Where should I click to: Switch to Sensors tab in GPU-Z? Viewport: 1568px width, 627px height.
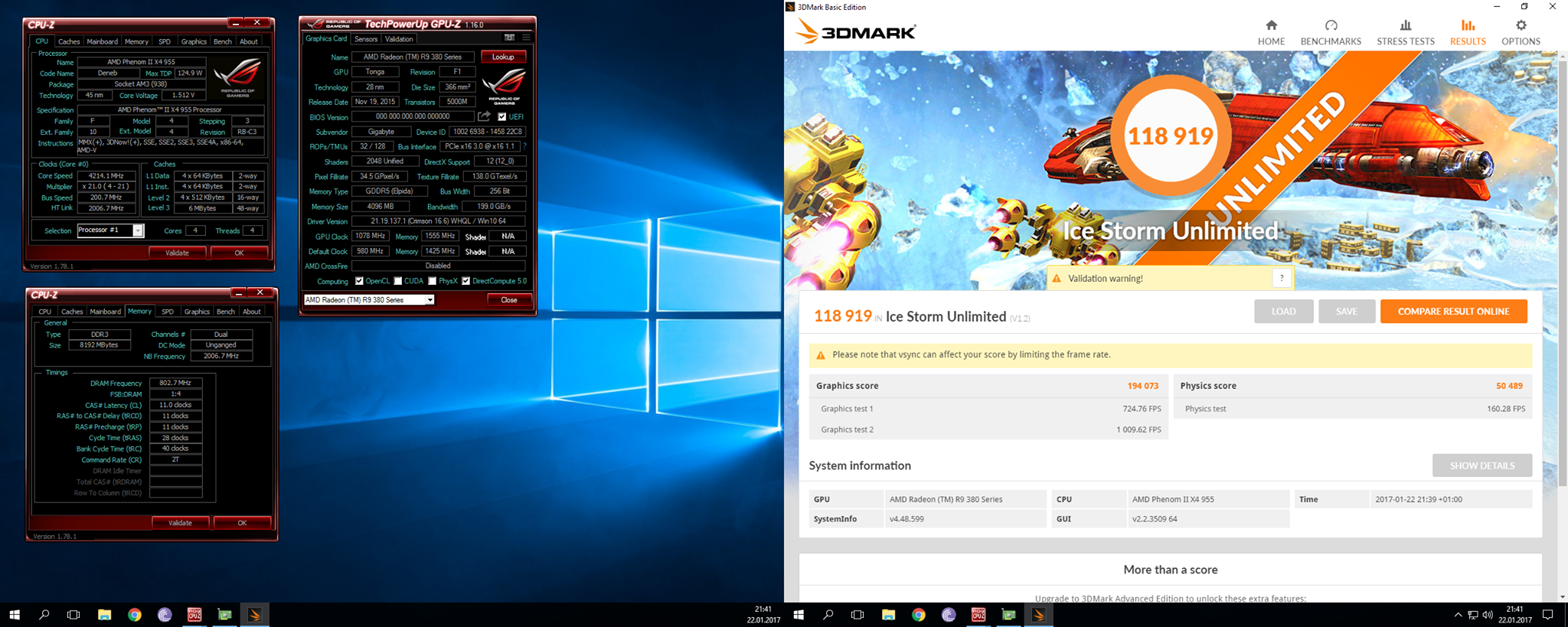tap(366, 39)
